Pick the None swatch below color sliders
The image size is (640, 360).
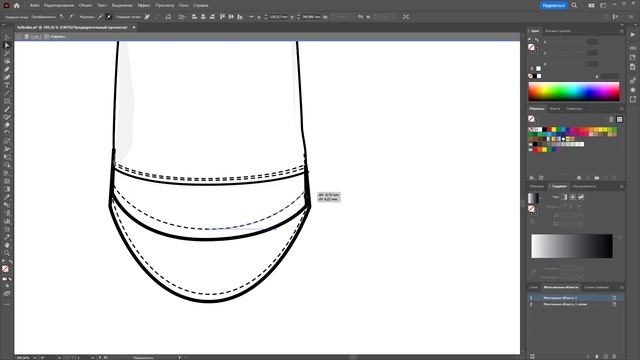(x=530, y=76)
